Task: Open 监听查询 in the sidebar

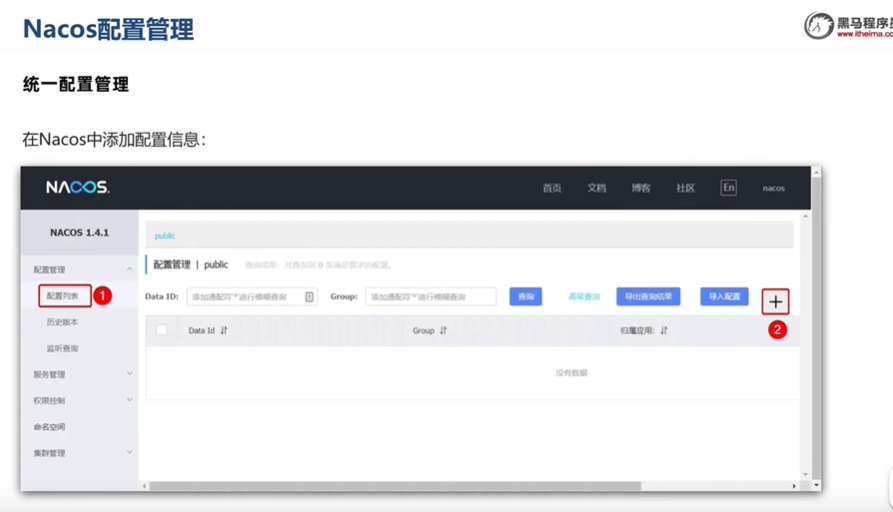Action: click(x=63, y=348)
